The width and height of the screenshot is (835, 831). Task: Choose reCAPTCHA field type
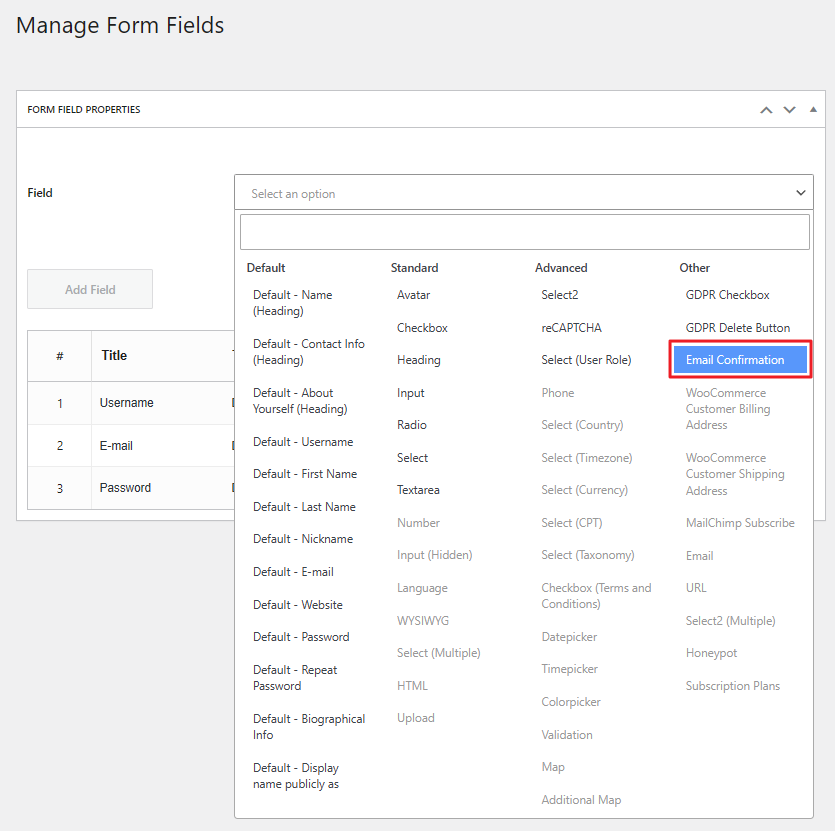coord(571,328)
